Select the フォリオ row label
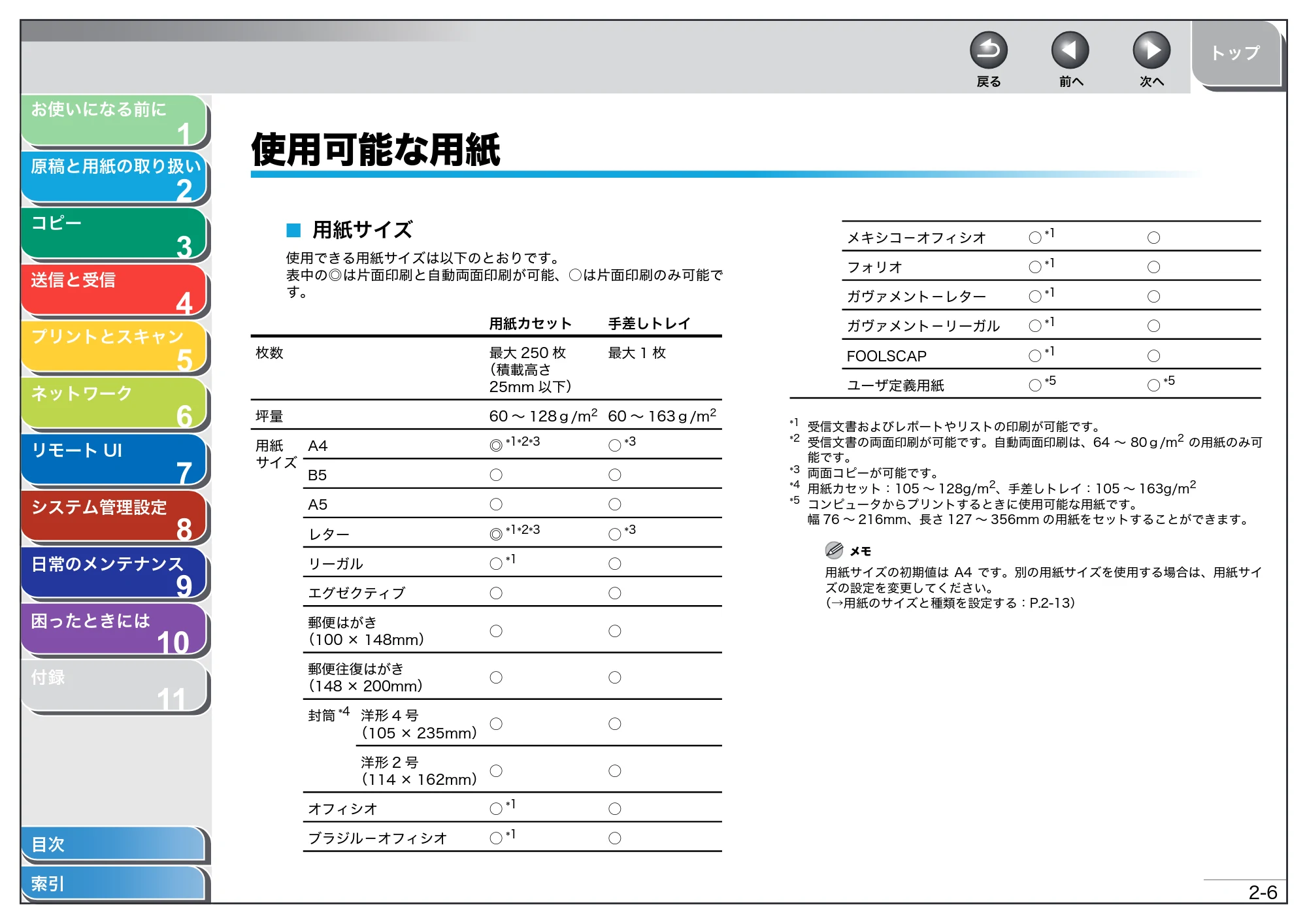Image resolution: width=1307 pixels, height=924 pixels. pos(874,267)
